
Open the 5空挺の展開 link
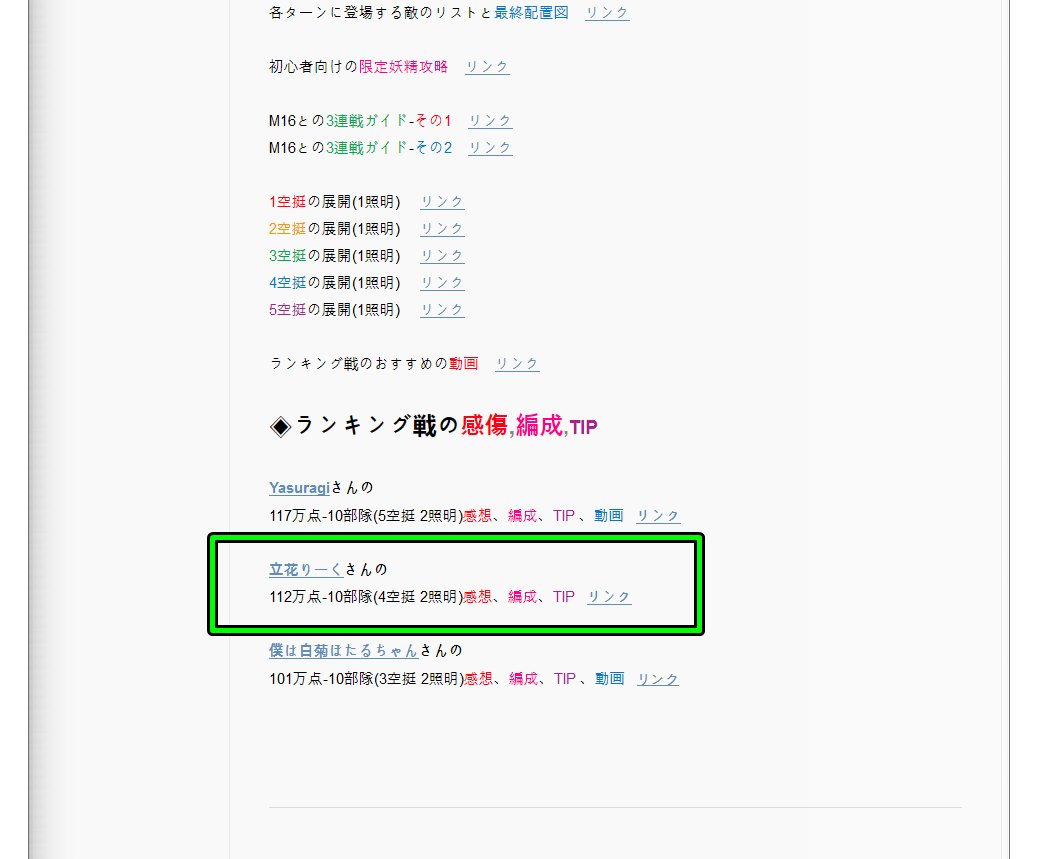click(442, 309)
